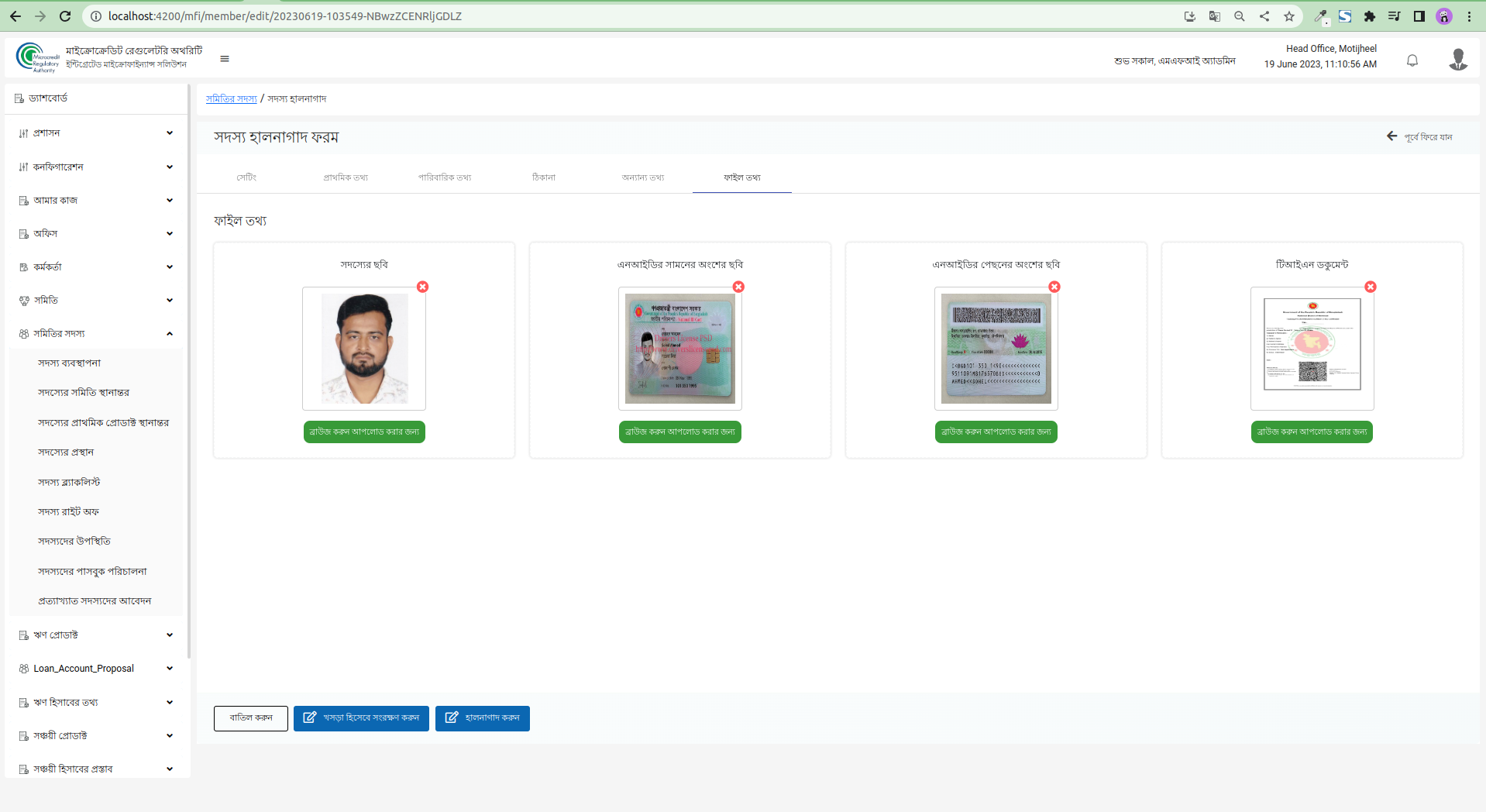The width and height of the screenshot is (1486, 812).
Task: Switch to the সেটিং tab
Action: (246, 177)
